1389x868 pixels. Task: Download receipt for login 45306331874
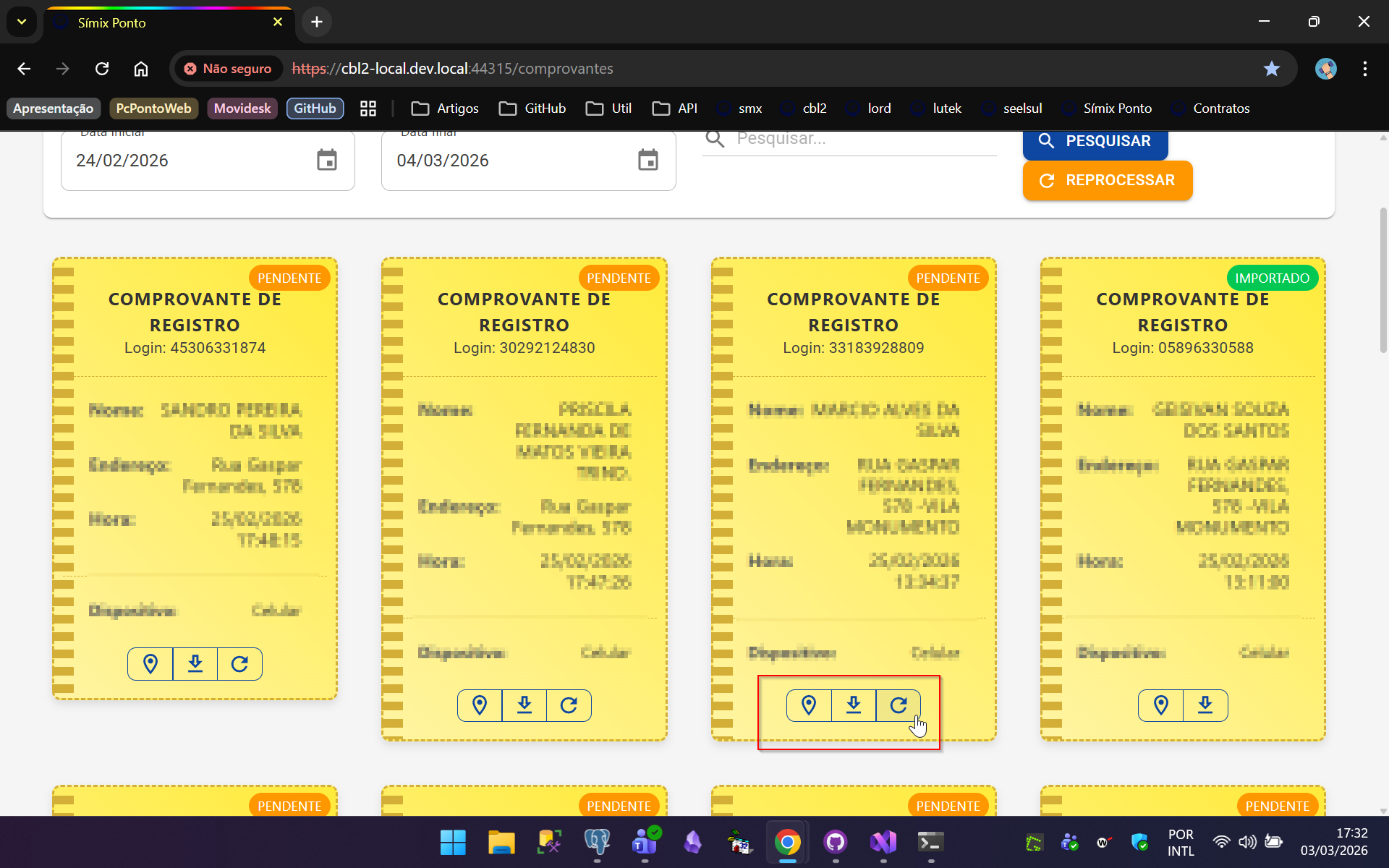[195, 664]
